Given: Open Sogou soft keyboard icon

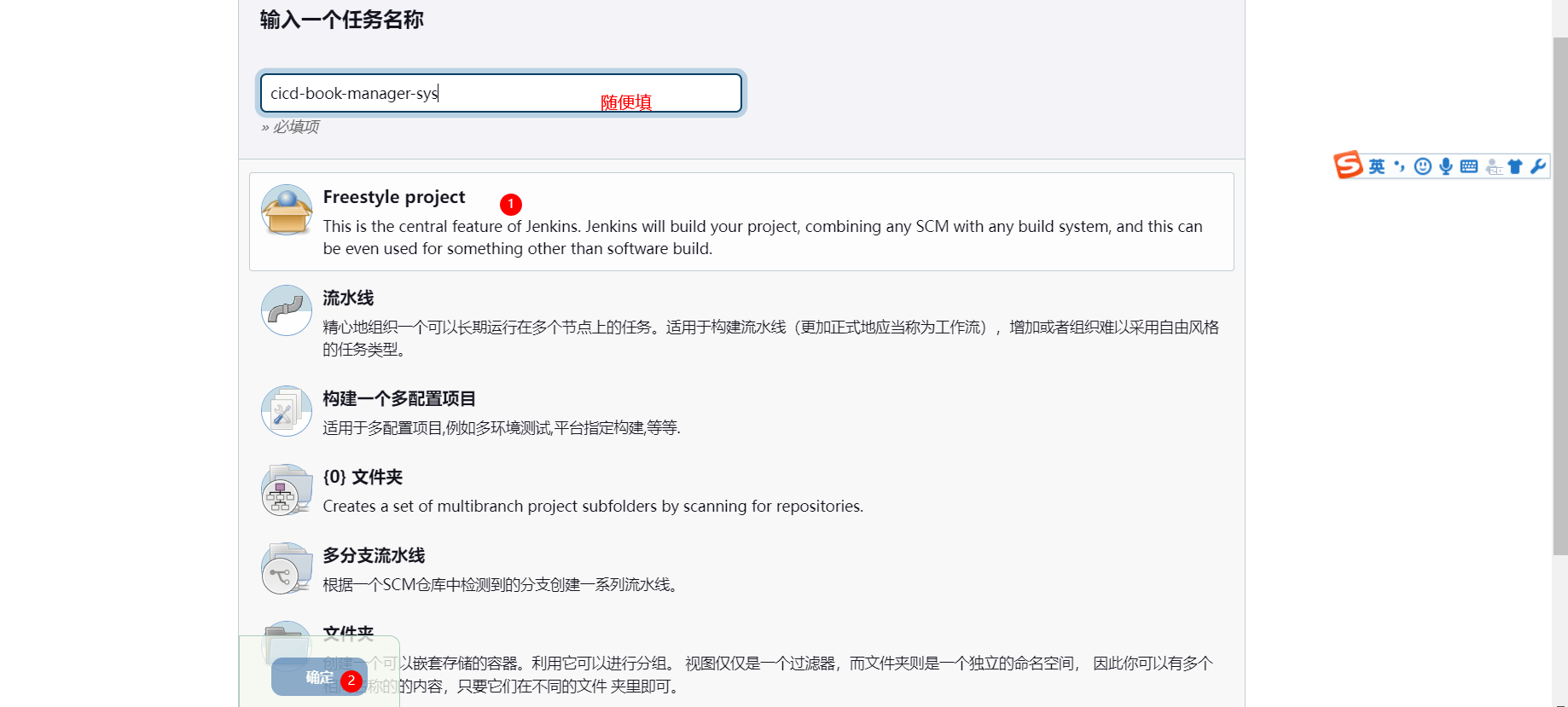Looking at the screenshot, I should (1469, 166).
